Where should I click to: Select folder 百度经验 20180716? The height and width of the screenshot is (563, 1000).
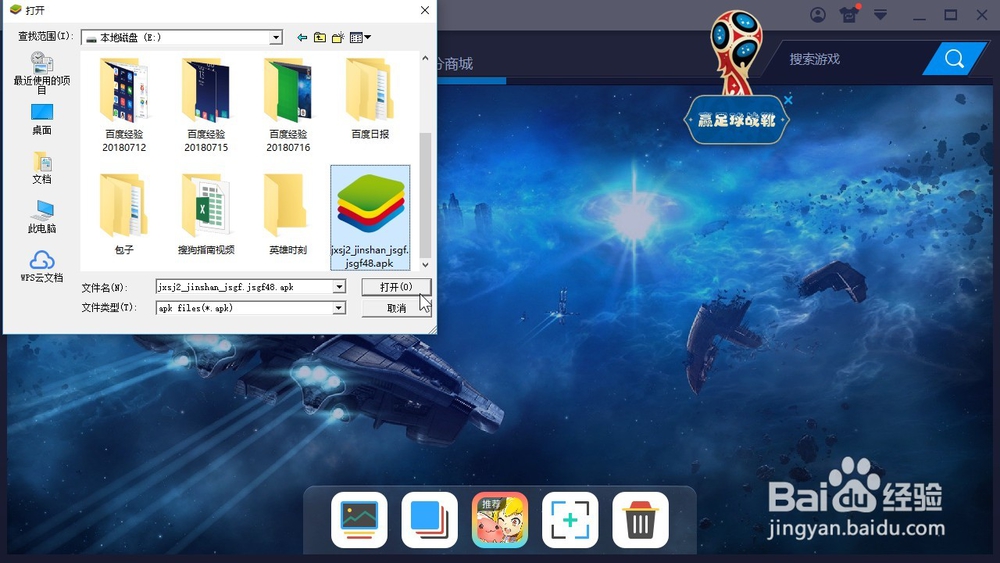[288, 105]
